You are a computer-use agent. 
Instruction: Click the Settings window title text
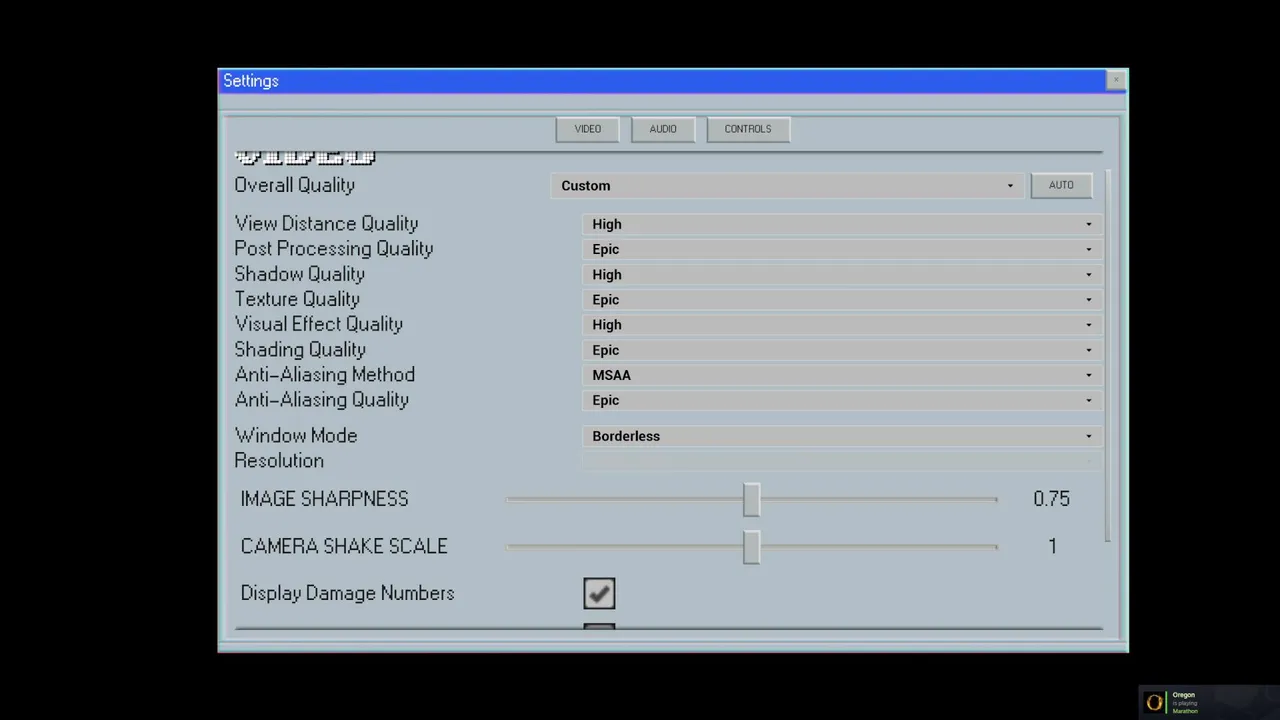click(251, 81)
